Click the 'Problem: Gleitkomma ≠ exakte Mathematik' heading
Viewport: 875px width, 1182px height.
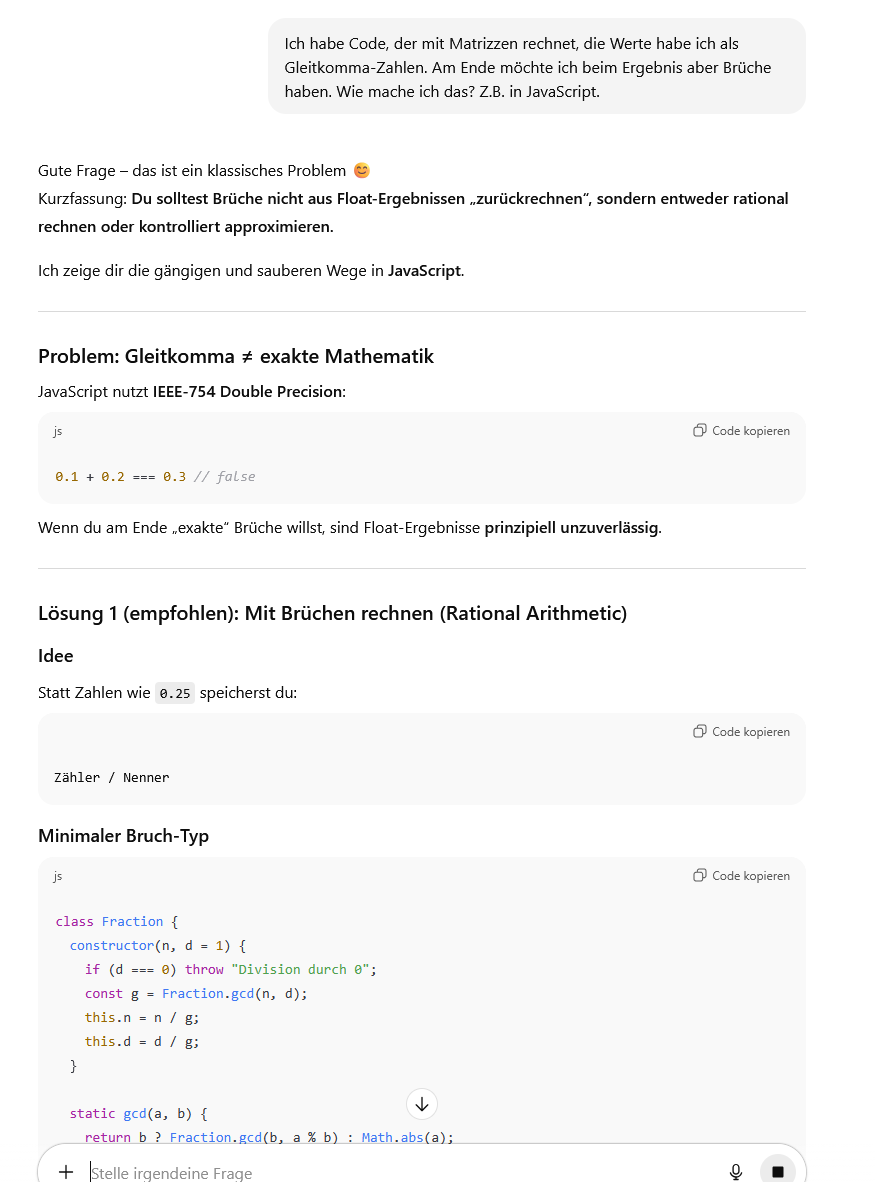[x=236, y=357]
